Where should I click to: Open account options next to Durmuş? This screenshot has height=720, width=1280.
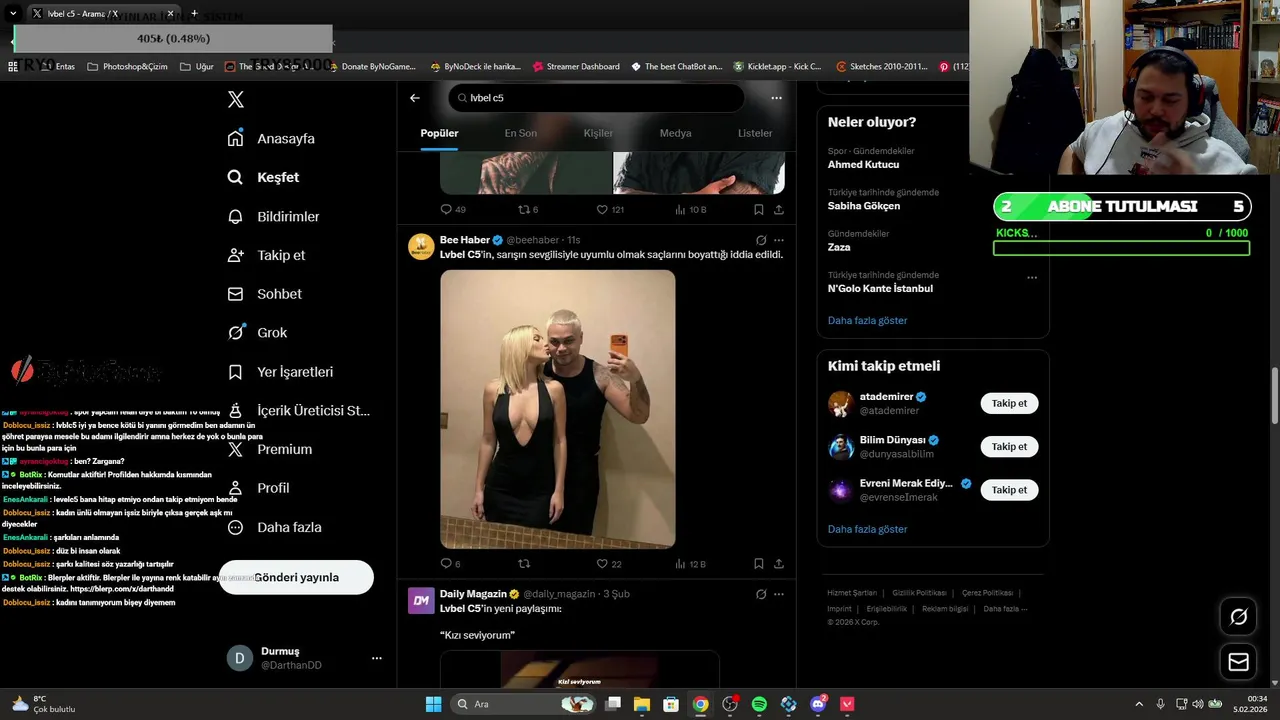tap(377, 658)
